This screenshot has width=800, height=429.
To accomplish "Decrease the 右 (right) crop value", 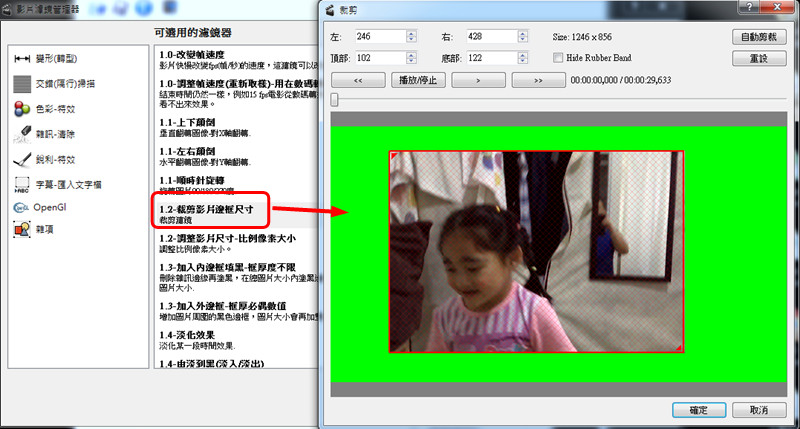I will tap(522, 39).
